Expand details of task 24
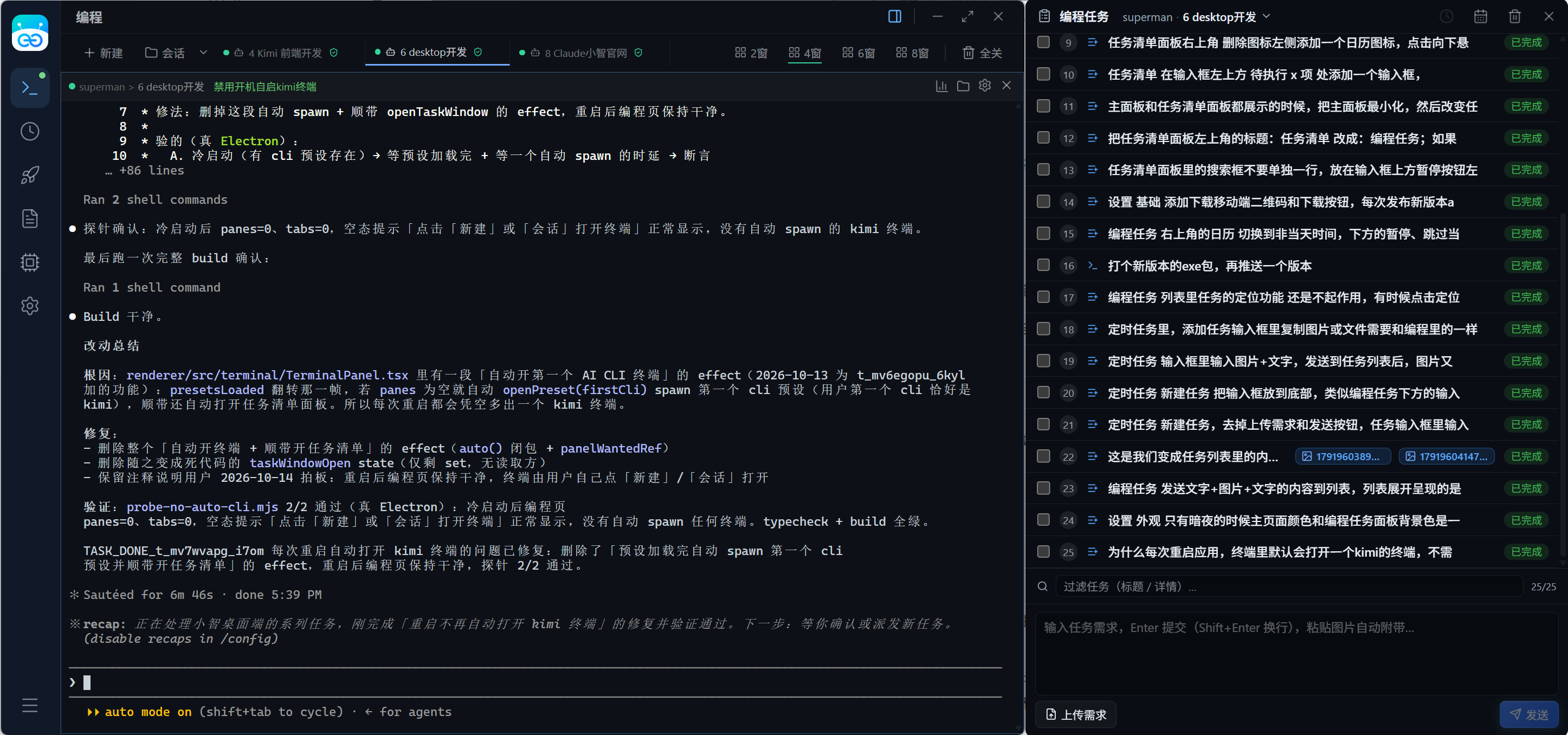1568x735 pixels. click(1093, 520)
